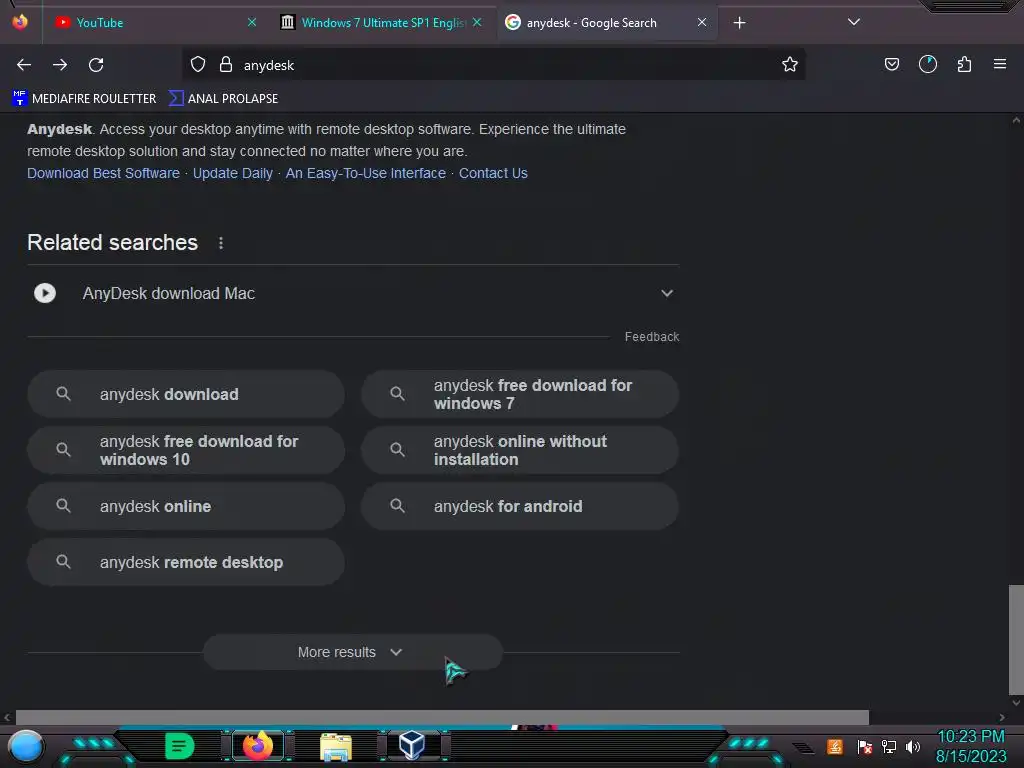
Task: Play the AnyDesk download Mac icon
Action: (45, 293)
